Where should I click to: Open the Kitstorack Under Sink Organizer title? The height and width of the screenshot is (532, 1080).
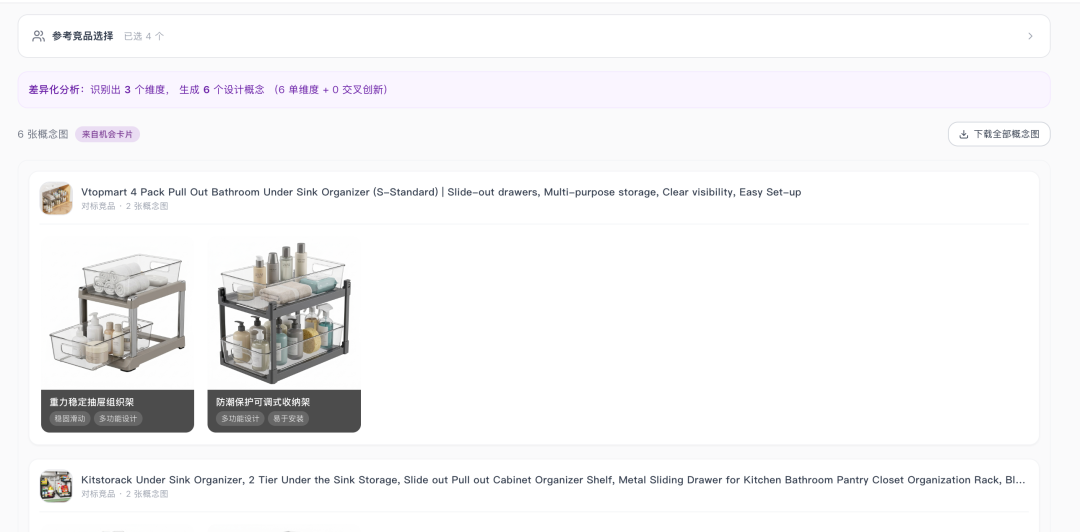(553, 480)
